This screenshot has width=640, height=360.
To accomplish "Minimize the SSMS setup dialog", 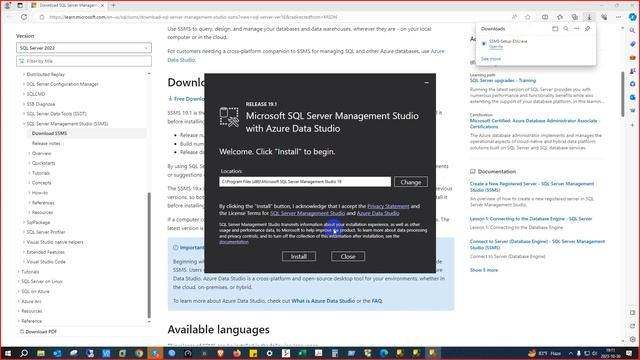I will (x=427, y=82).
